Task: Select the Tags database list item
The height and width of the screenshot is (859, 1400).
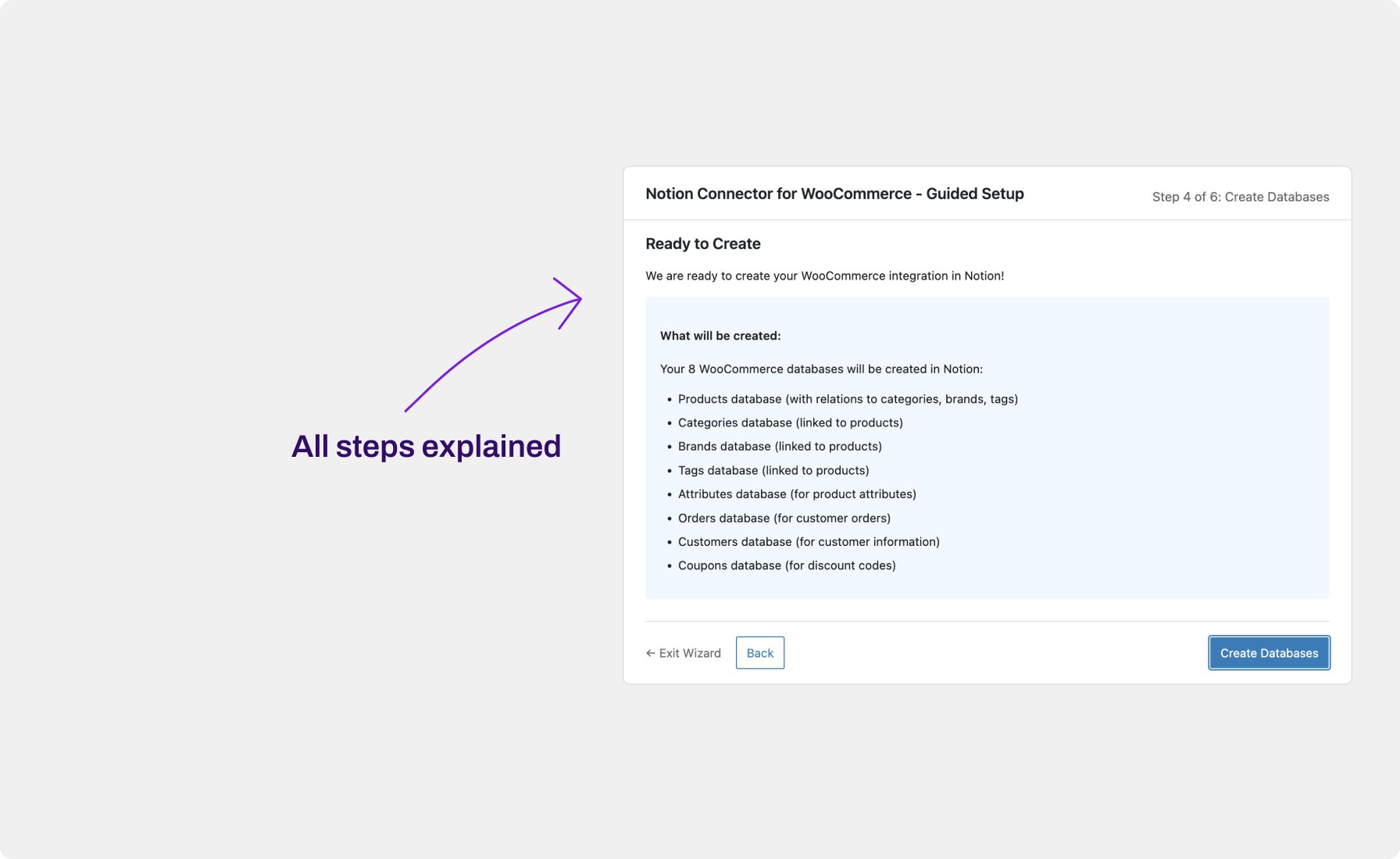Action: point(773,470)
